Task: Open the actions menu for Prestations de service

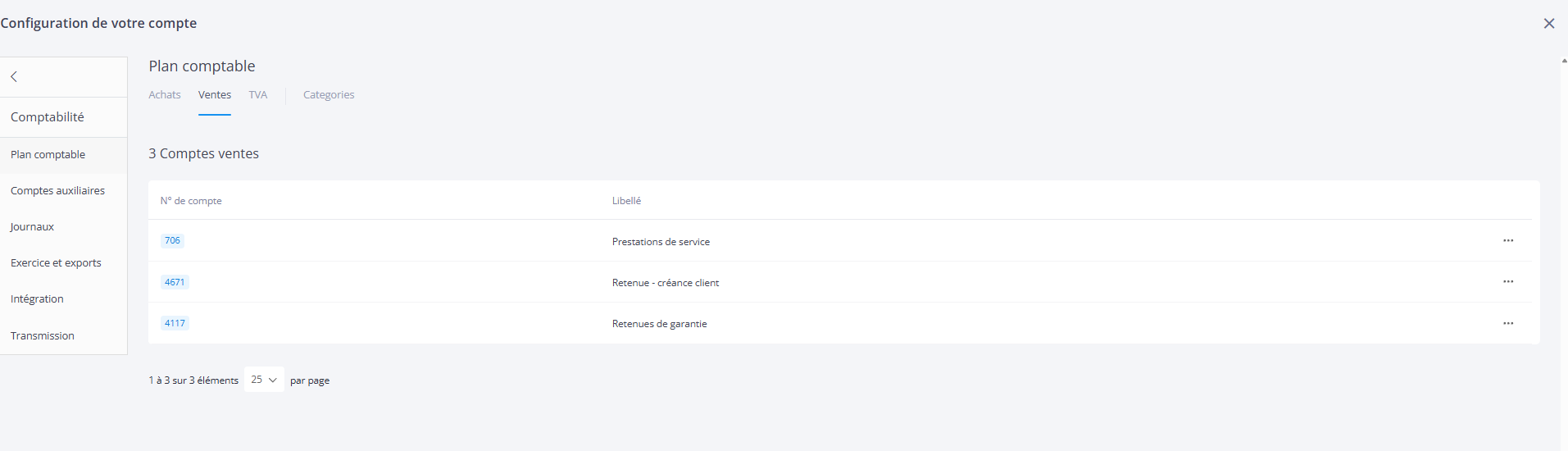Action: [1507, 241]
